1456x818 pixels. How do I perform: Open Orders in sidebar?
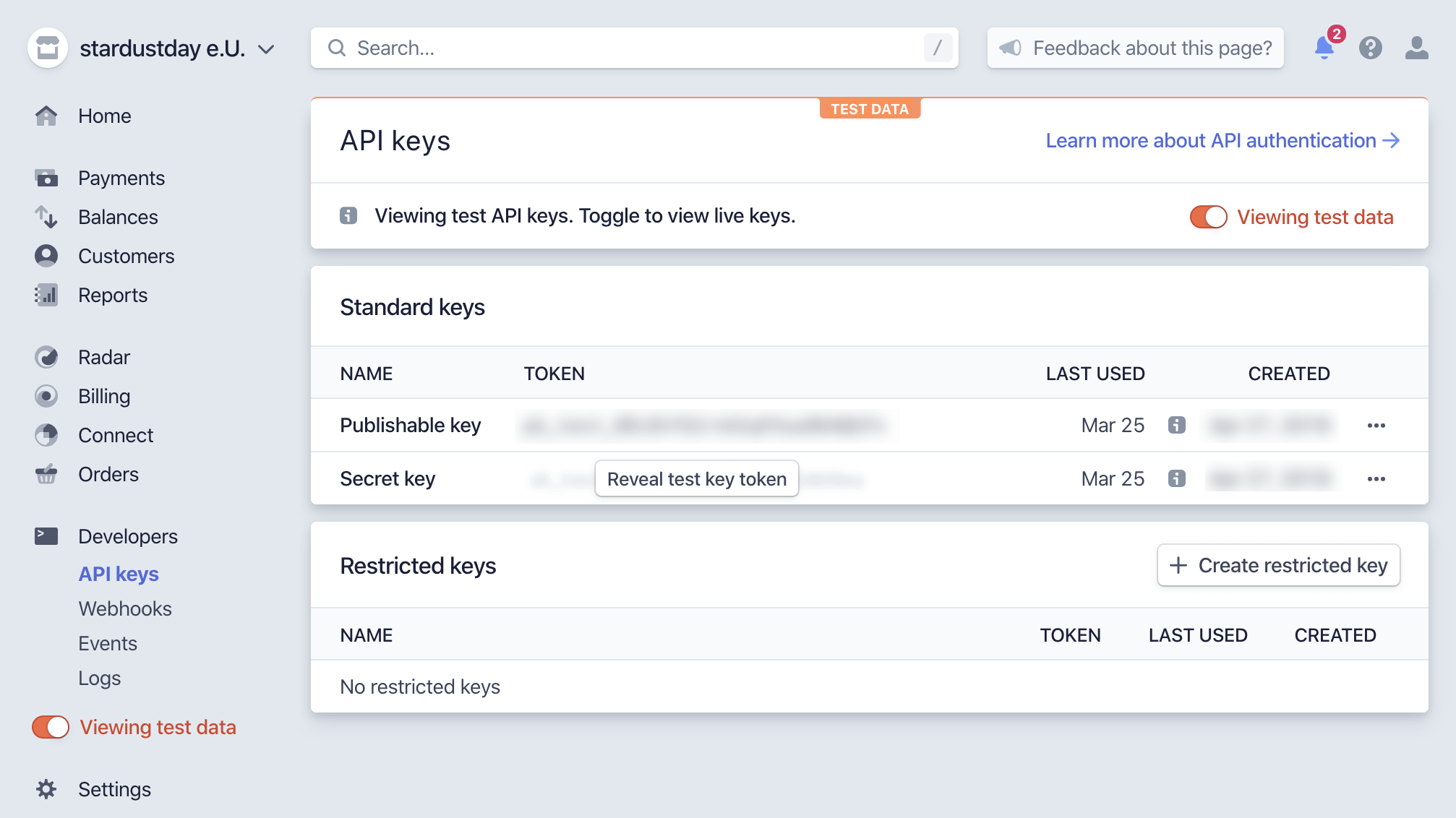coord(108,474)
